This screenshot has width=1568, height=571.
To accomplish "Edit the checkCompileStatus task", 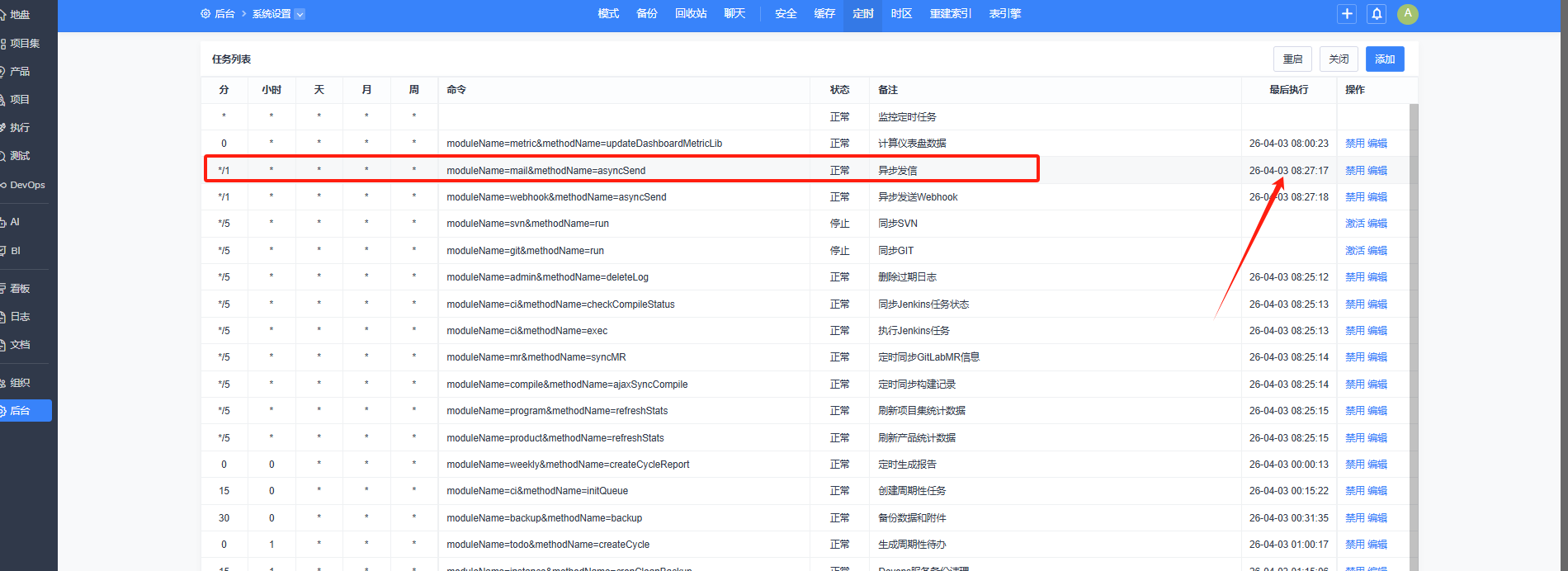I will 1377,304.
